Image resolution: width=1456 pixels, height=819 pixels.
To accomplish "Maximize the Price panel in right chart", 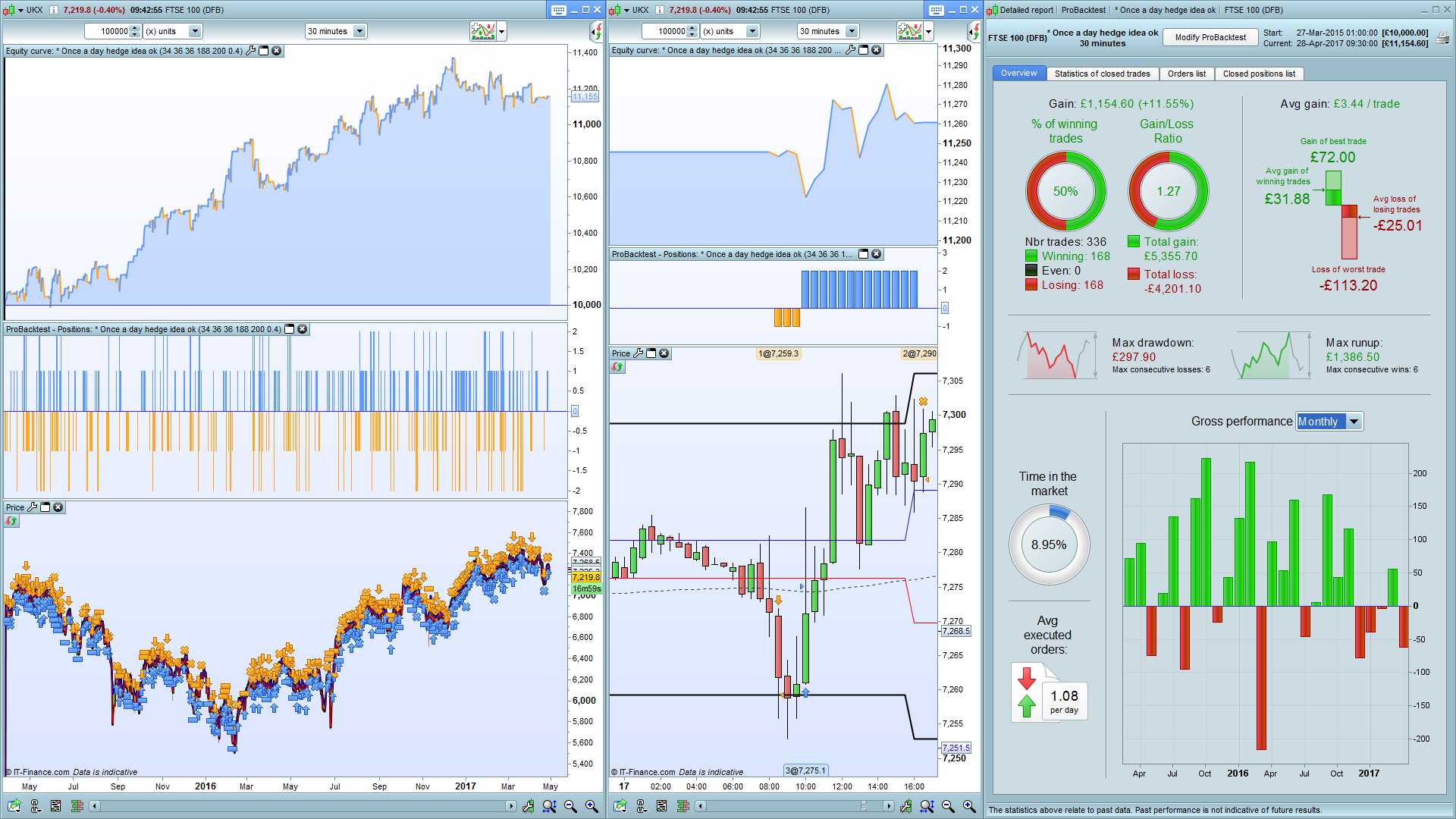I will 651,353.
